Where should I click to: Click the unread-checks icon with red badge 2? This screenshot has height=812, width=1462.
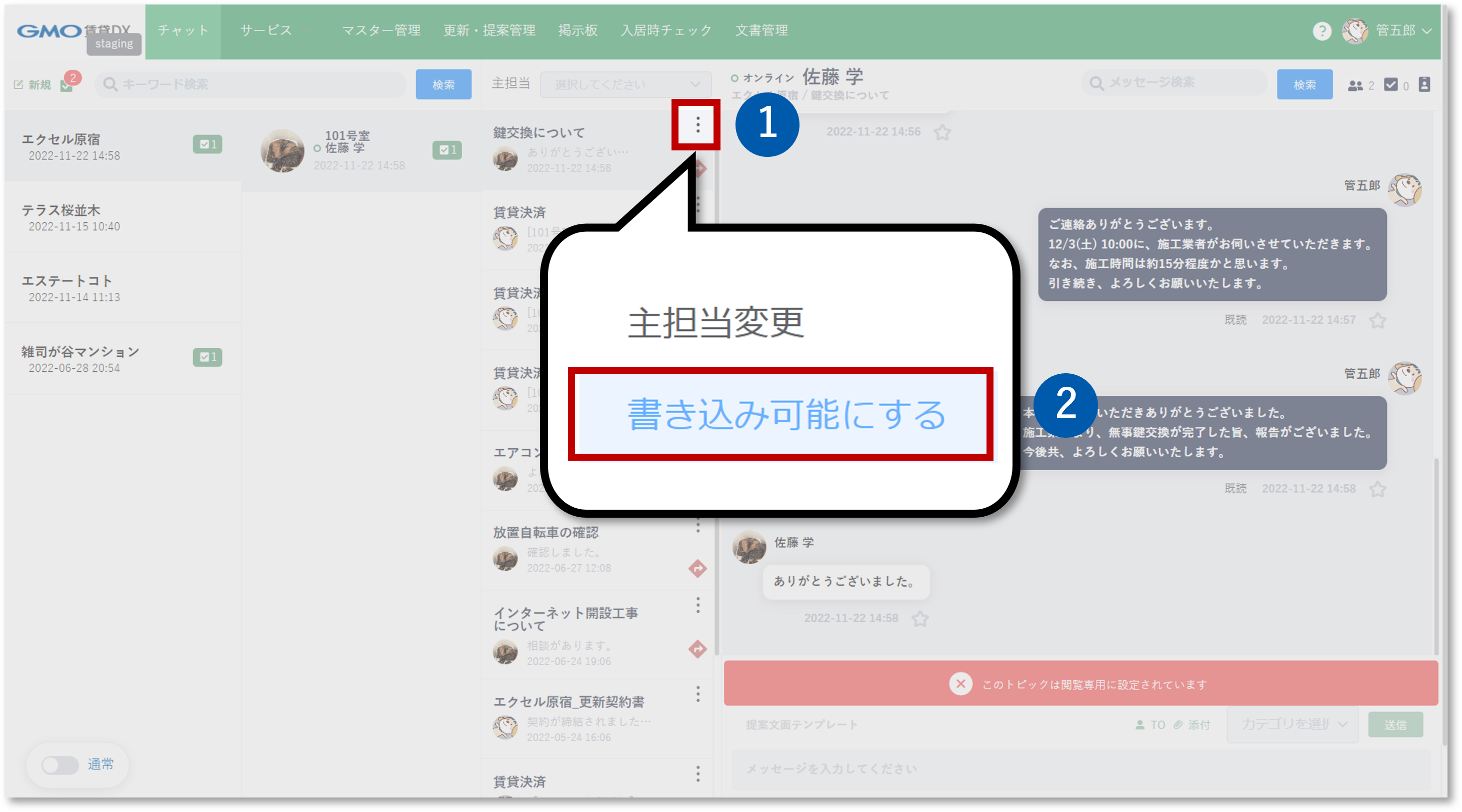coord(67,84)
